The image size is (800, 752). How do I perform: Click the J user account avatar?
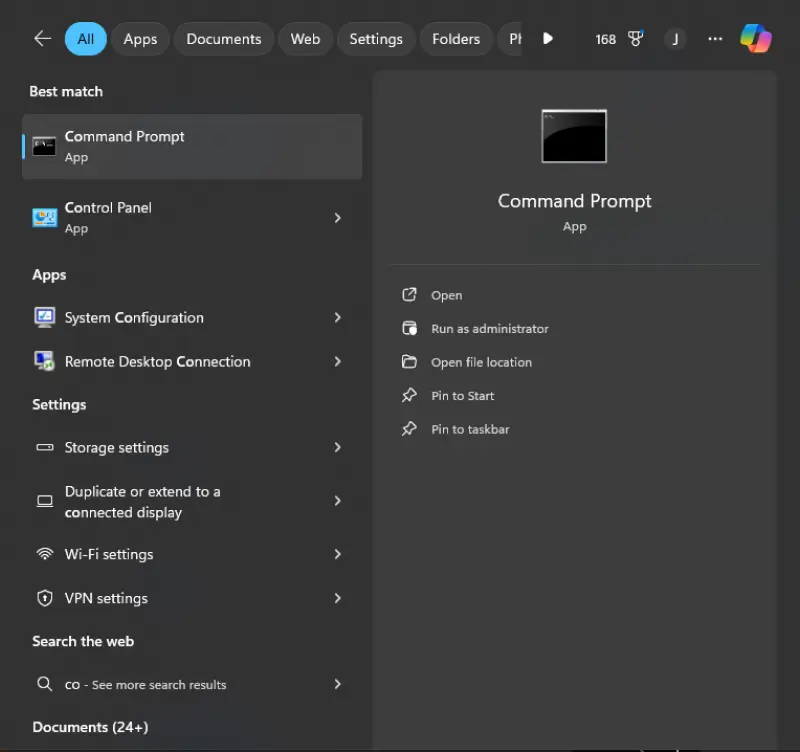675,39
